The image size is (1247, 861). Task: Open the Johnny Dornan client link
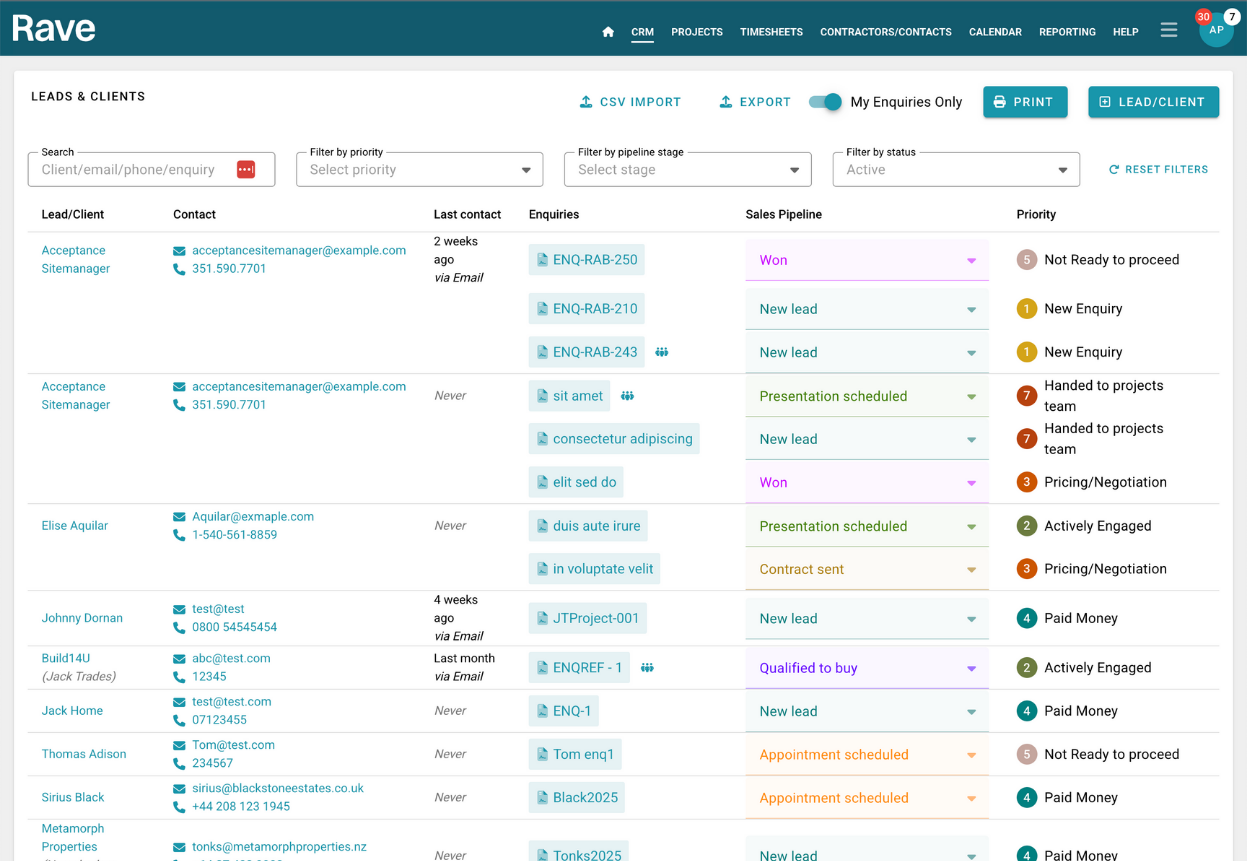82,618
